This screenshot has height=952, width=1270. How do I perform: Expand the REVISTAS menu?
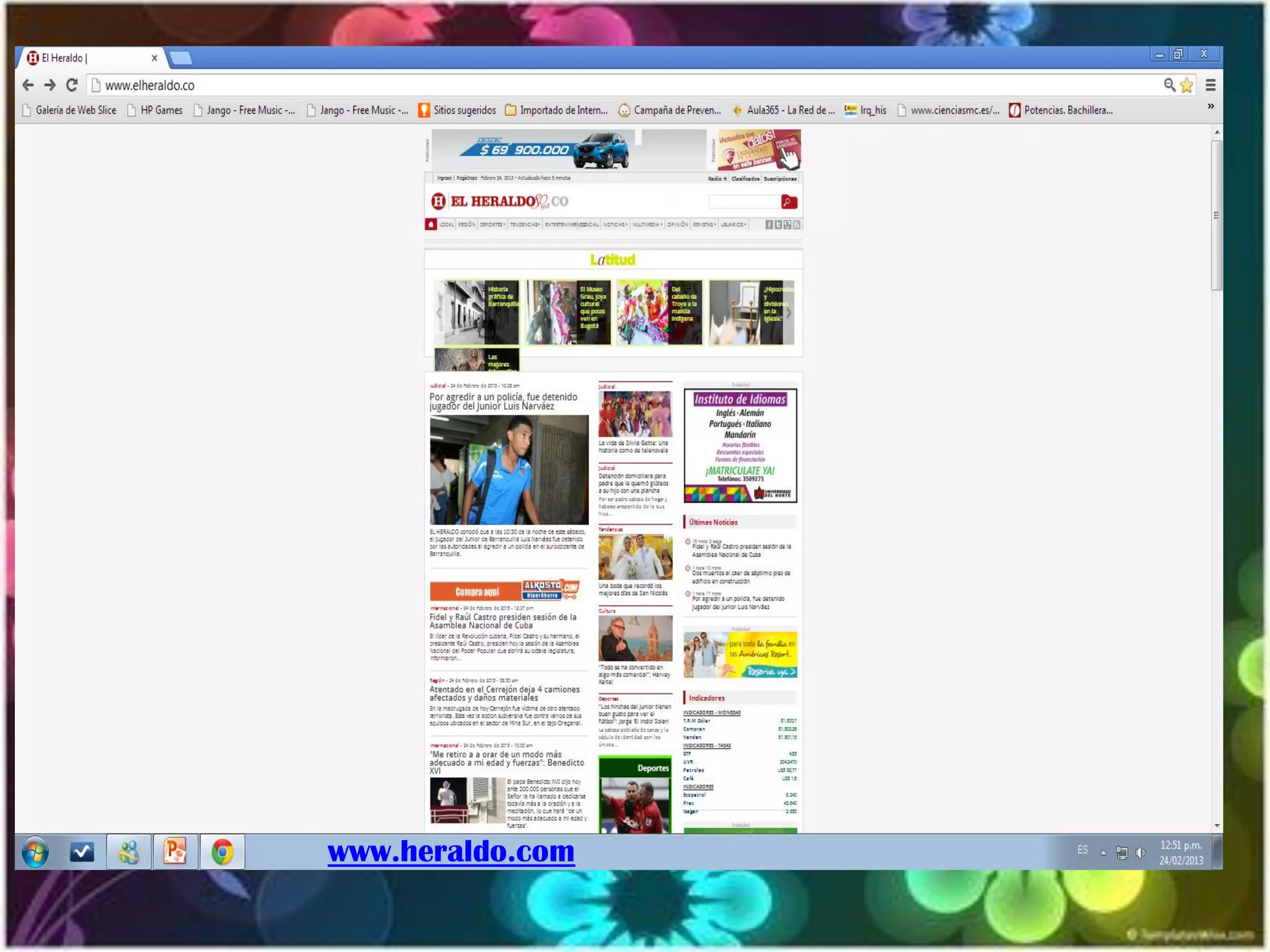704,224
